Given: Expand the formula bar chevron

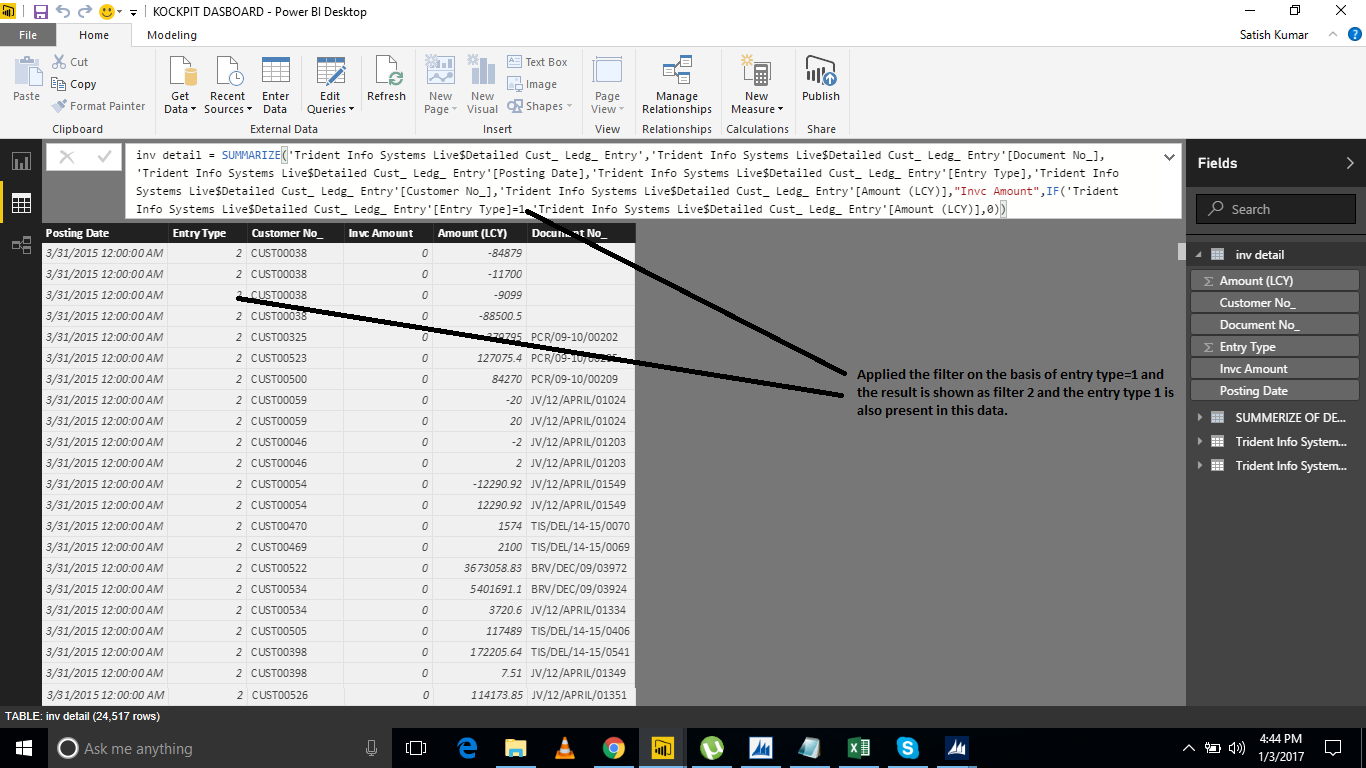Looking at the screenshot, I should 1168,157.
